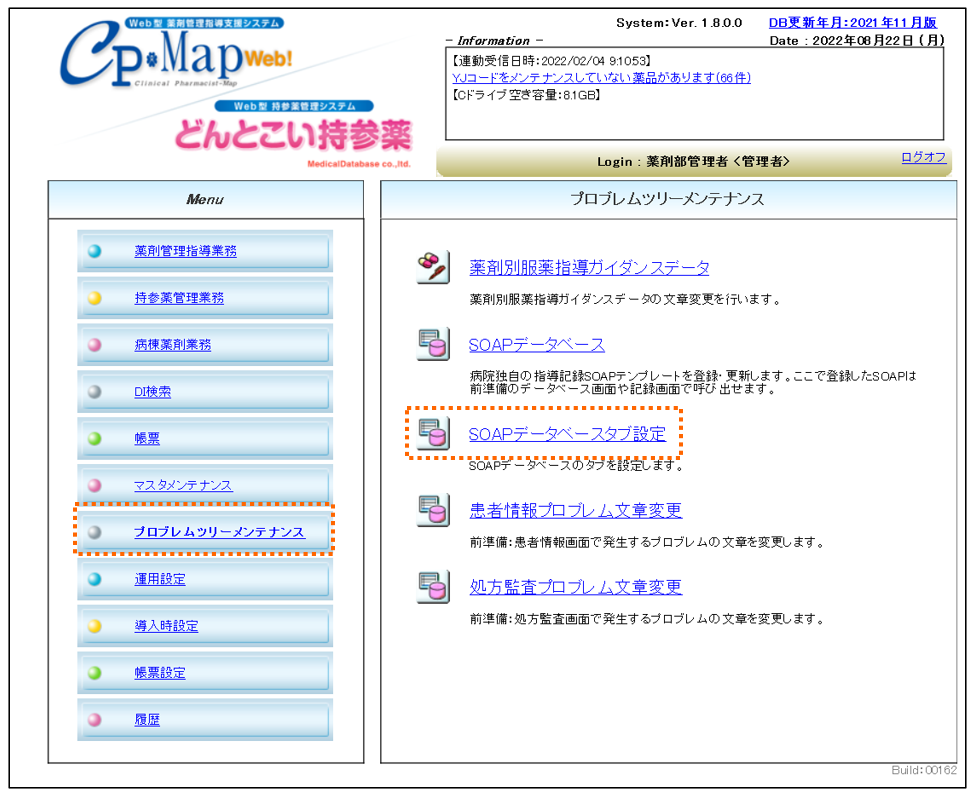Open the SOAPデータベースタブ設定 link
The width and height of the screenshot is (975, 795).
(567, 434)
